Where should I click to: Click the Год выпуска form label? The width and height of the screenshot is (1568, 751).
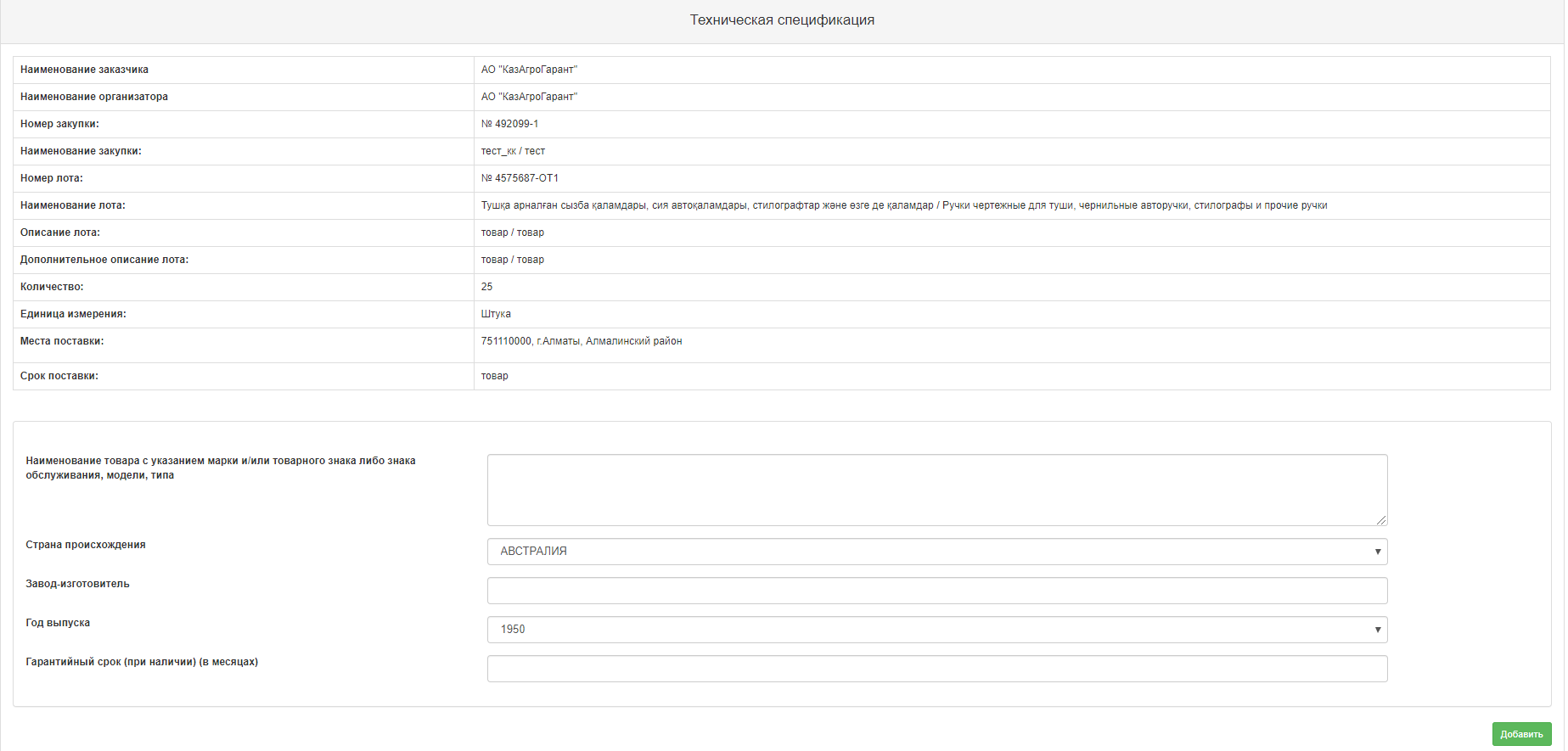pos(58,623)
